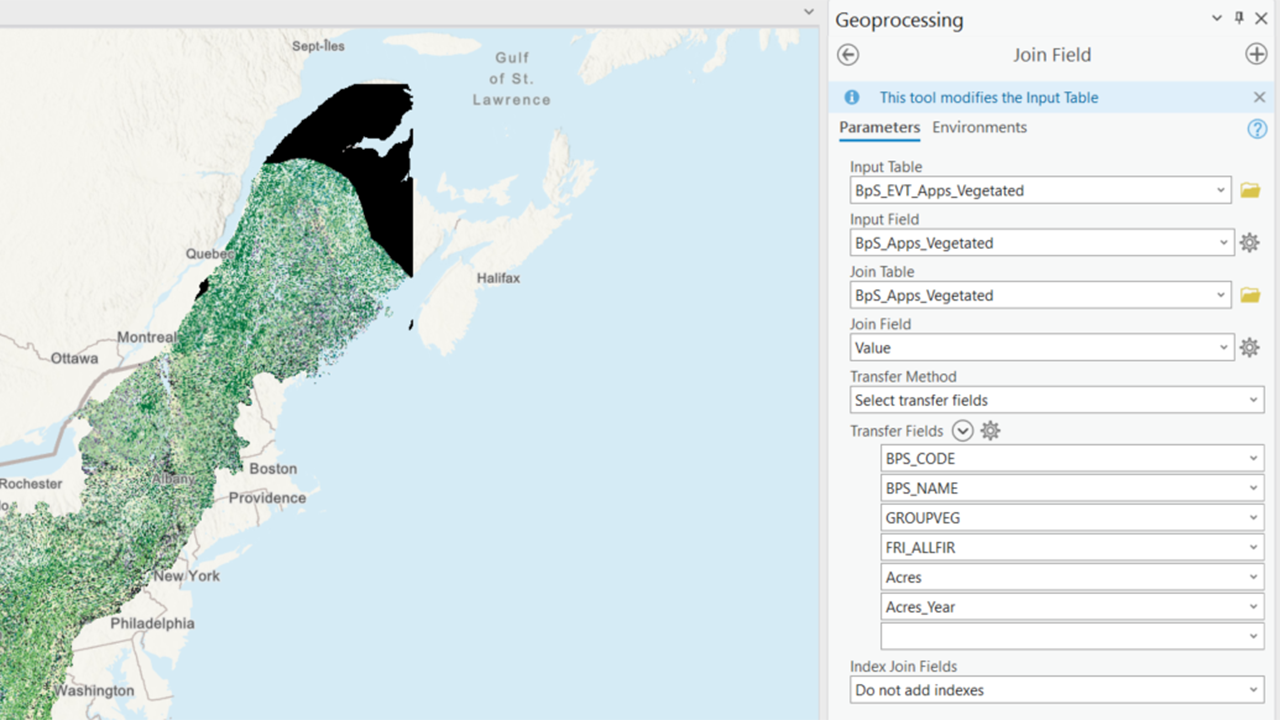Open the Acres_Year transfer field dropdown

[1255, 606]
